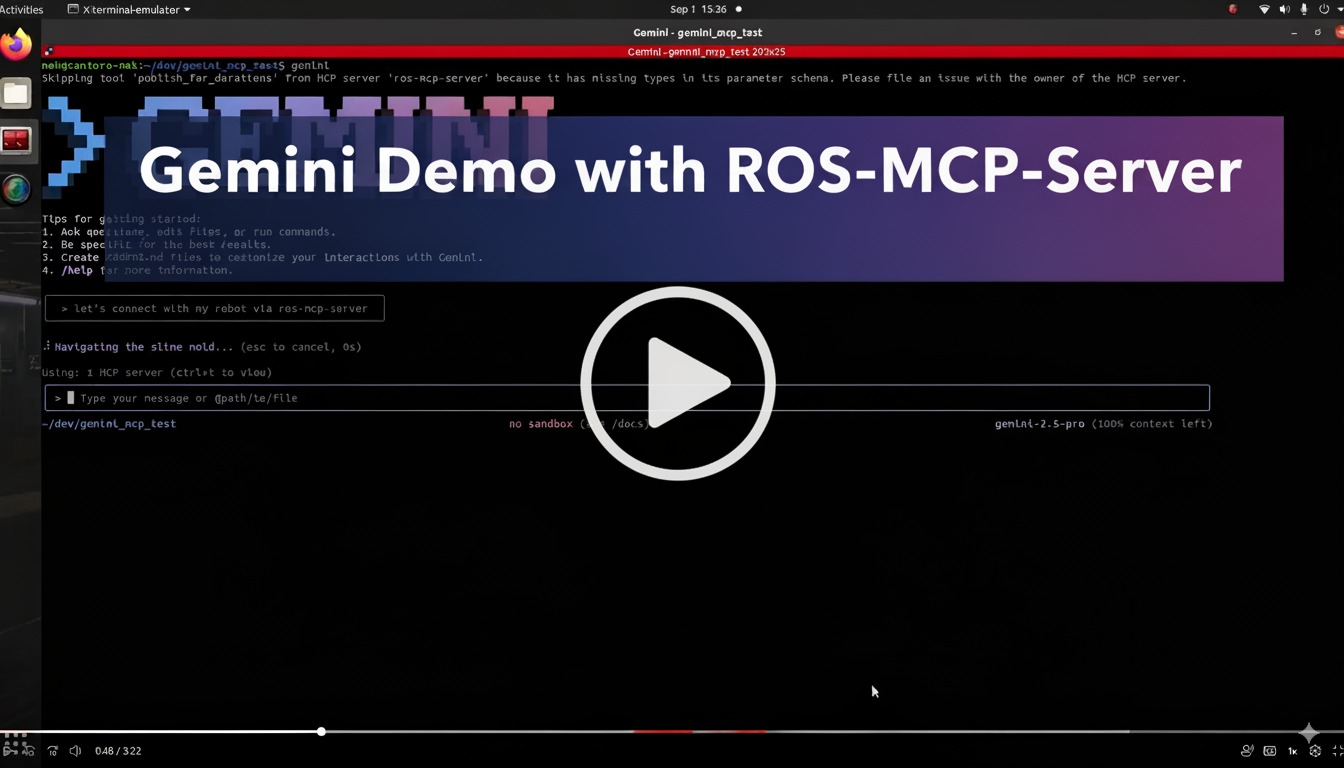Toggle fullscreen mode for the video
This screenshot has width=1344, height=768.
coord(1338,751)
